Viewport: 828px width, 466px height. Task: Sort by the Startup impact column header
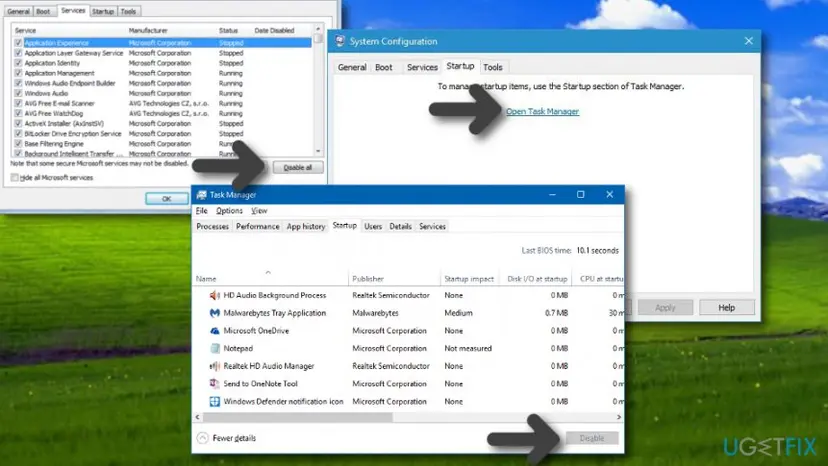469,278
